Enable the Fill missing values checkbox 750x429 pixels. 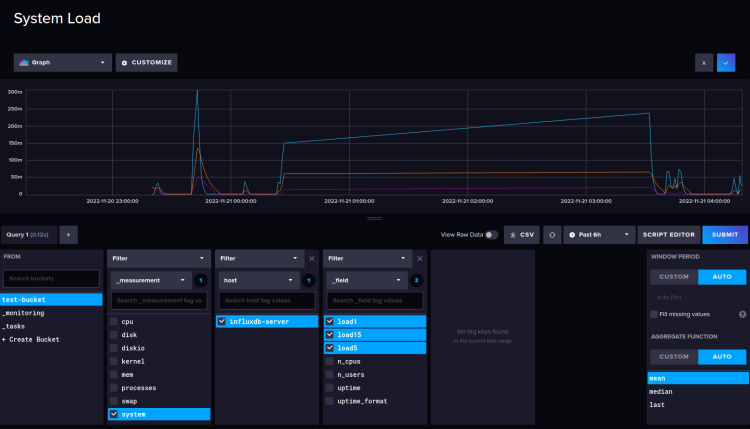[x=654, y=314]
